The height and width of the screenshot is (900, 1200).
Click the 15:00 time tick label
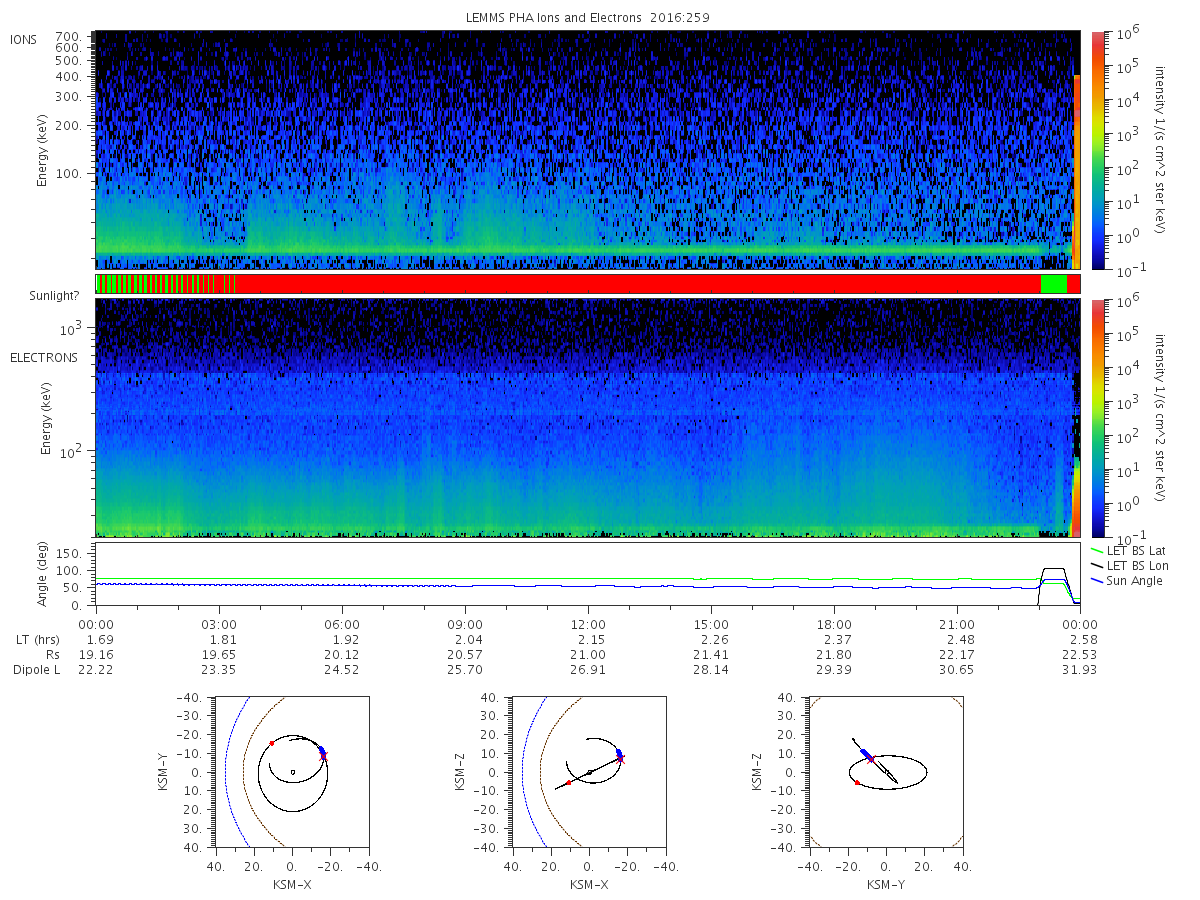click(711, 625)
